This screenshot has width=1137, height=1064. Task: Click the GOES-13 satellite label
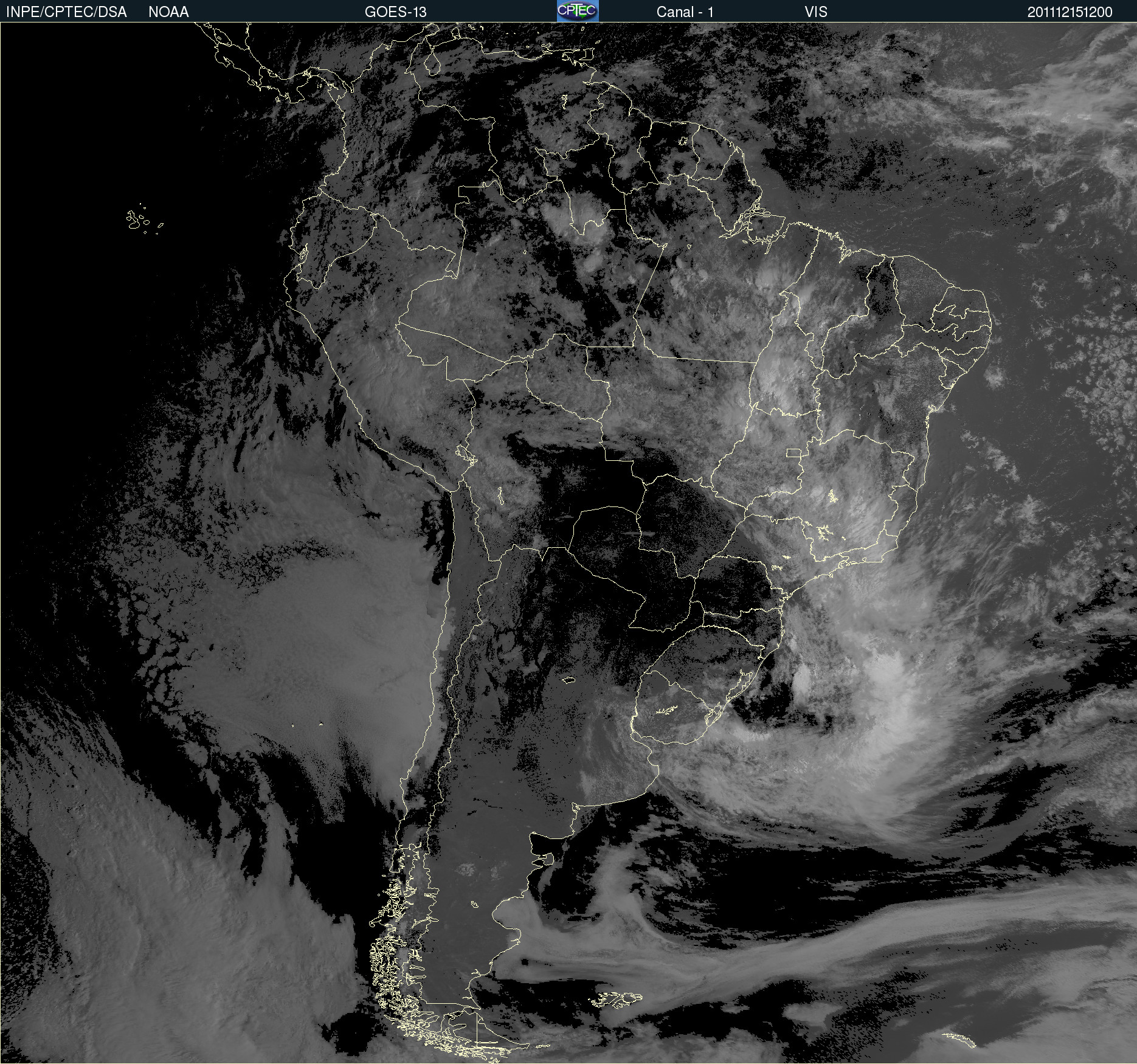(396, 12)
